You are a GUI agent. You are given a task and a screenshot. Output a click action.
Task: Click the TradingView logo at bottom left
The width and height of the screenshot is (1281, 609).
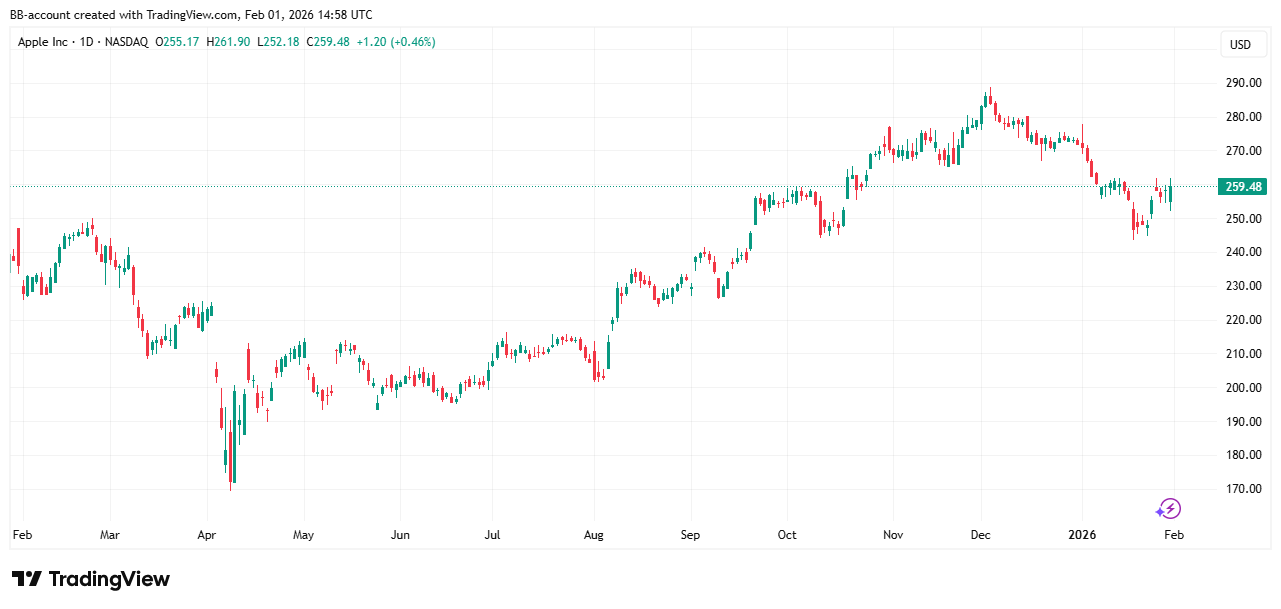[91, 579]
